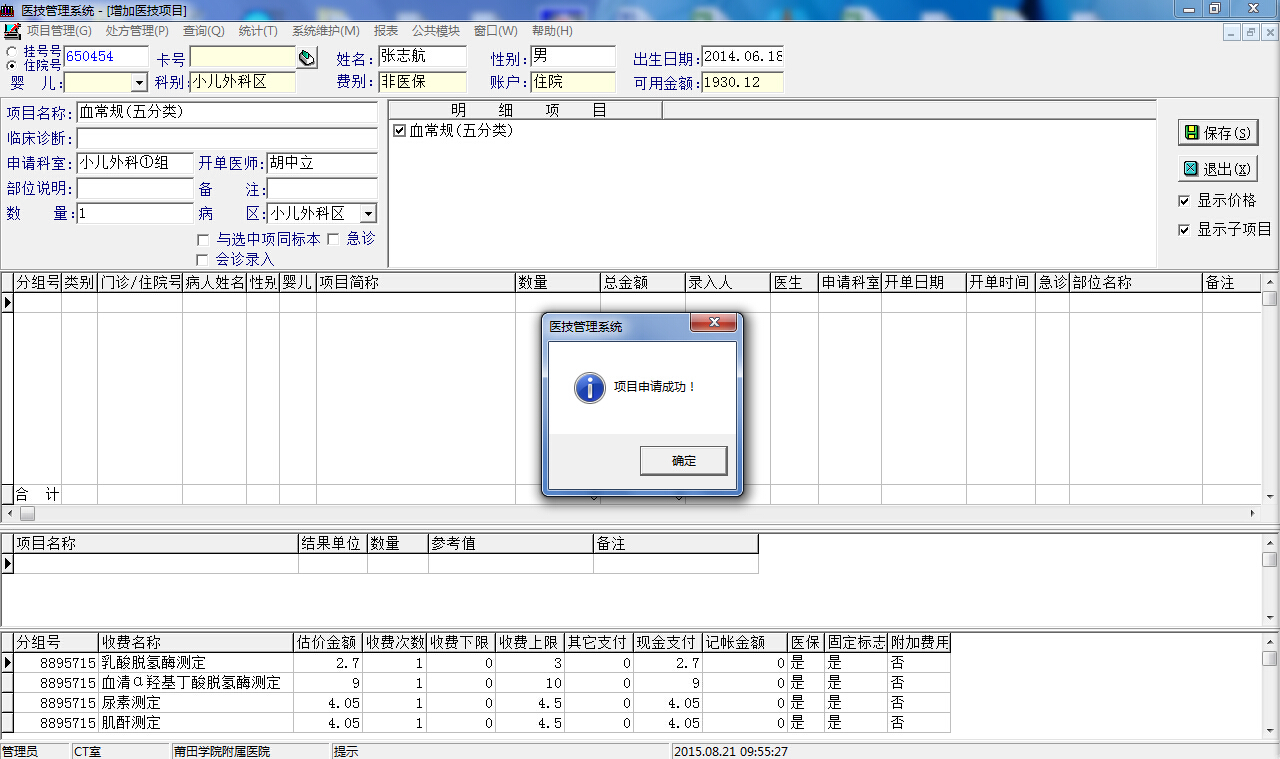Expand the 病区 dropdown arrow

[368, 214]
